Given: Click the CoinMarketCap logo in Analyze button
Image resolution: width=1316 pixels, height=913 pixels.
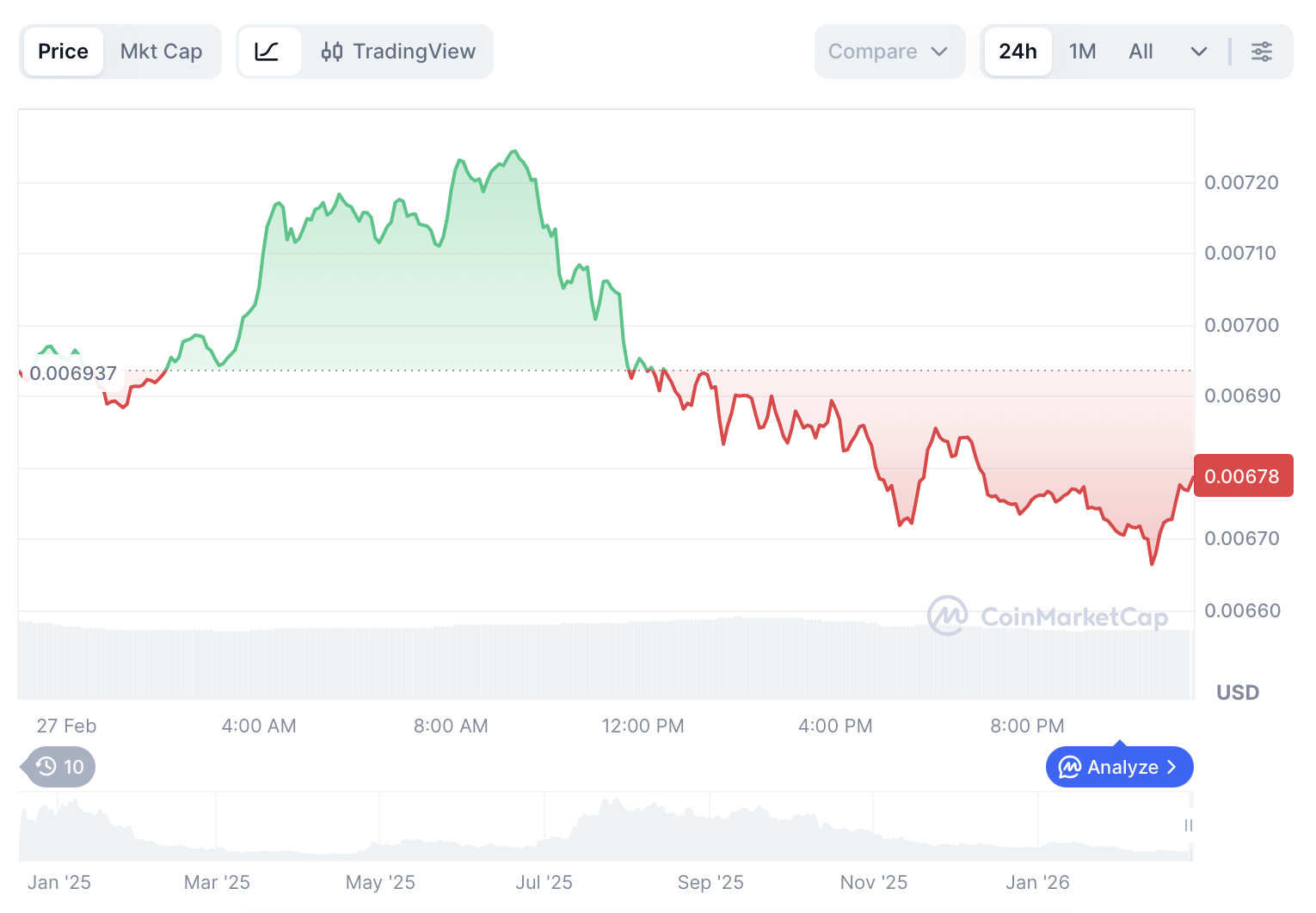Looking at the screenshot, I should [1069, 767].
